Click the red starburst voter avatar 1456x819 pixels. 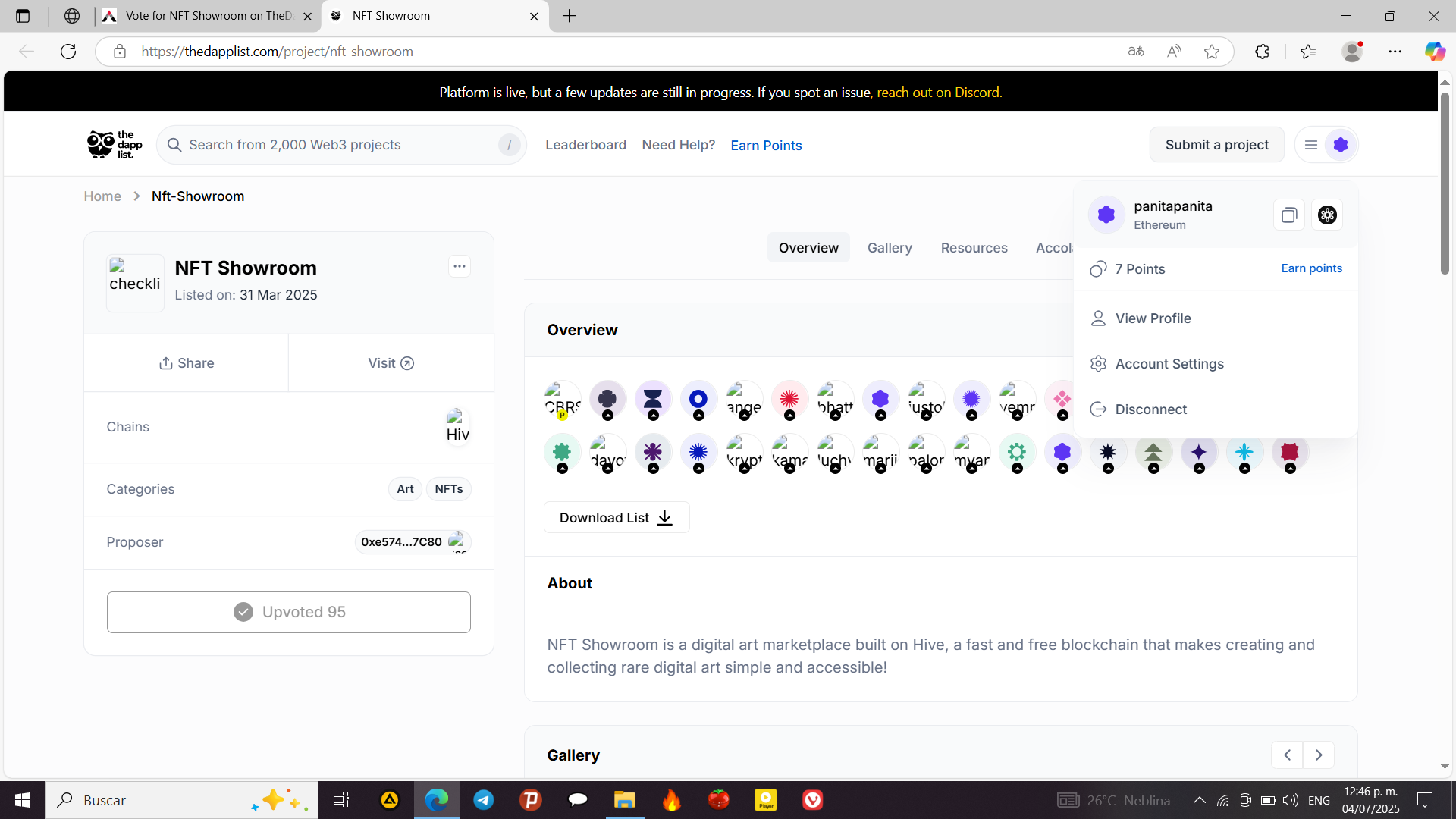(789, 399)
